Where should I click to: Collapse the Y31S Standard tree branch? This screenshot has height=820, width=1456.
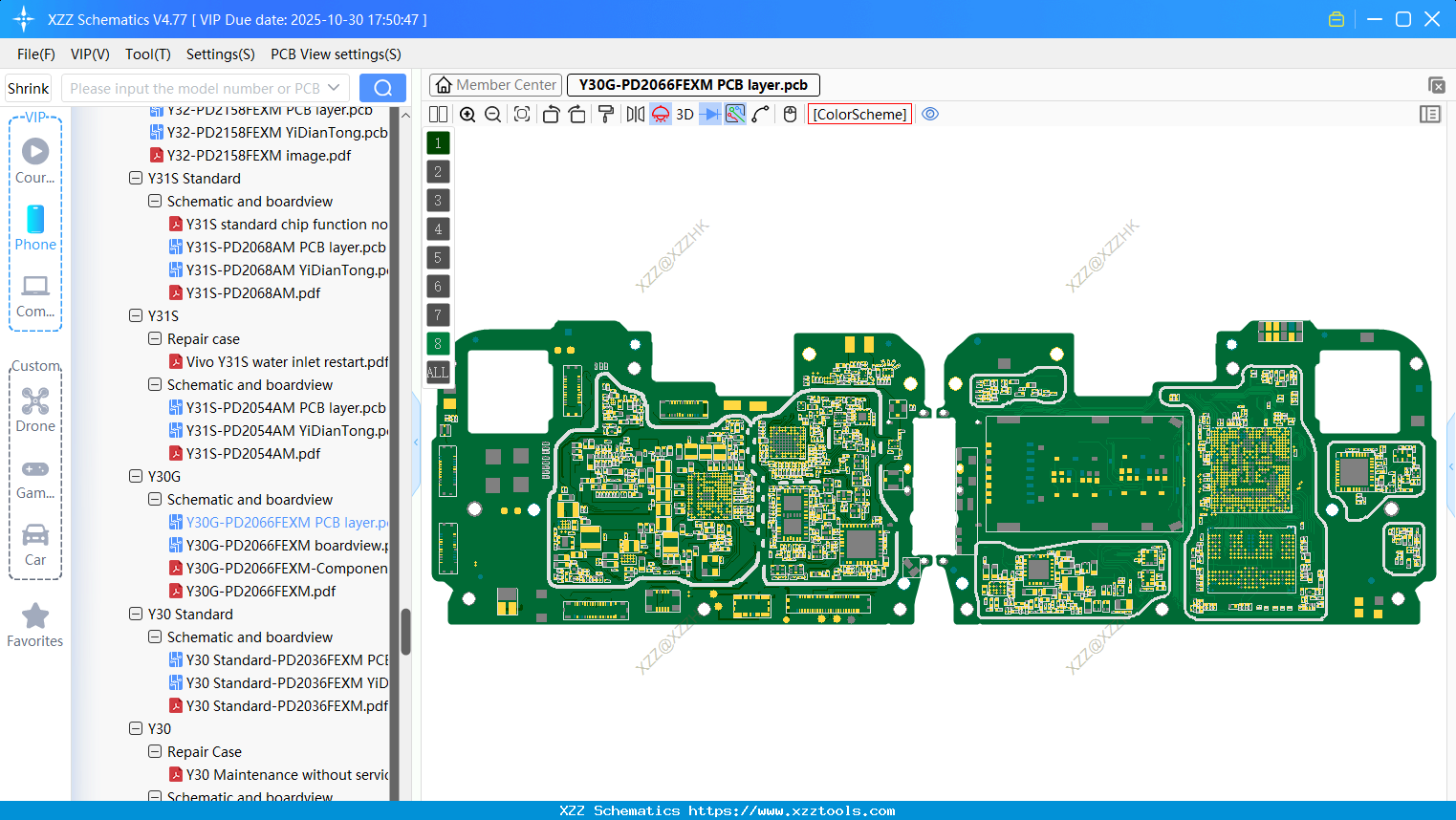[x=135, y=178]
